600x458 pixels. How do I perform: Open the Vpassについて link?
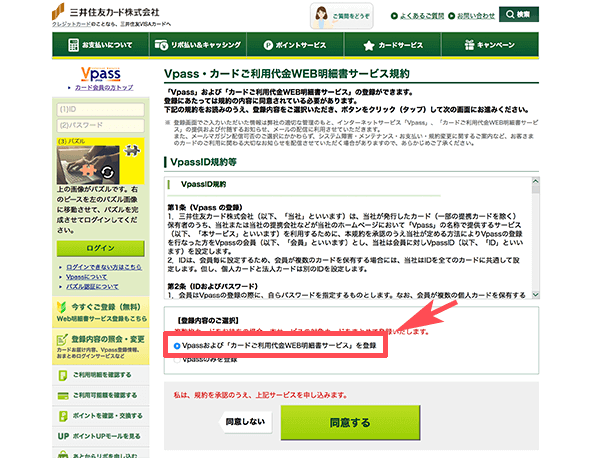(86, 277)
